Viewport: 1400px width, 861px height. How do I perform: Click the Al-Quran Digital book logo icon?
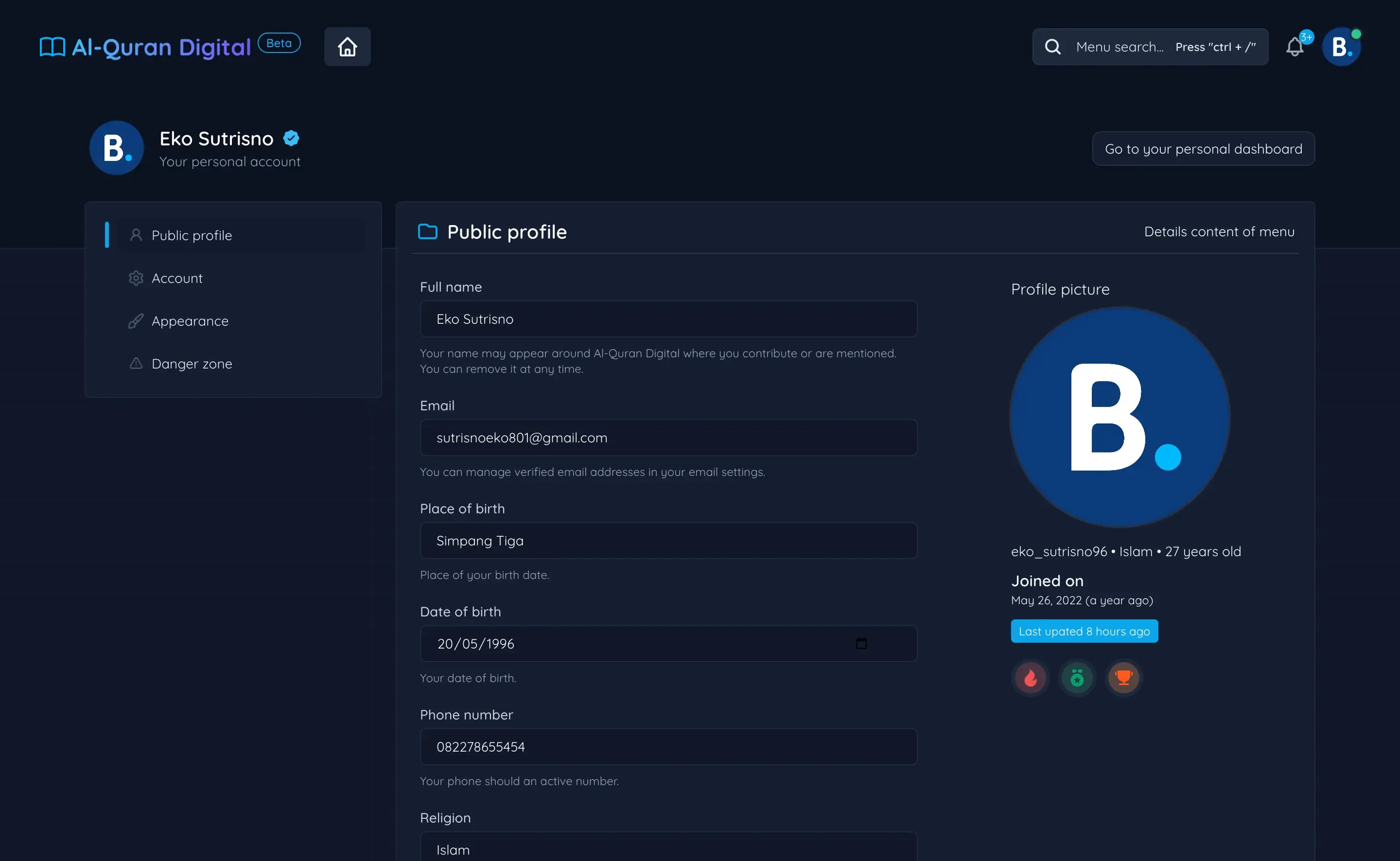51,45
